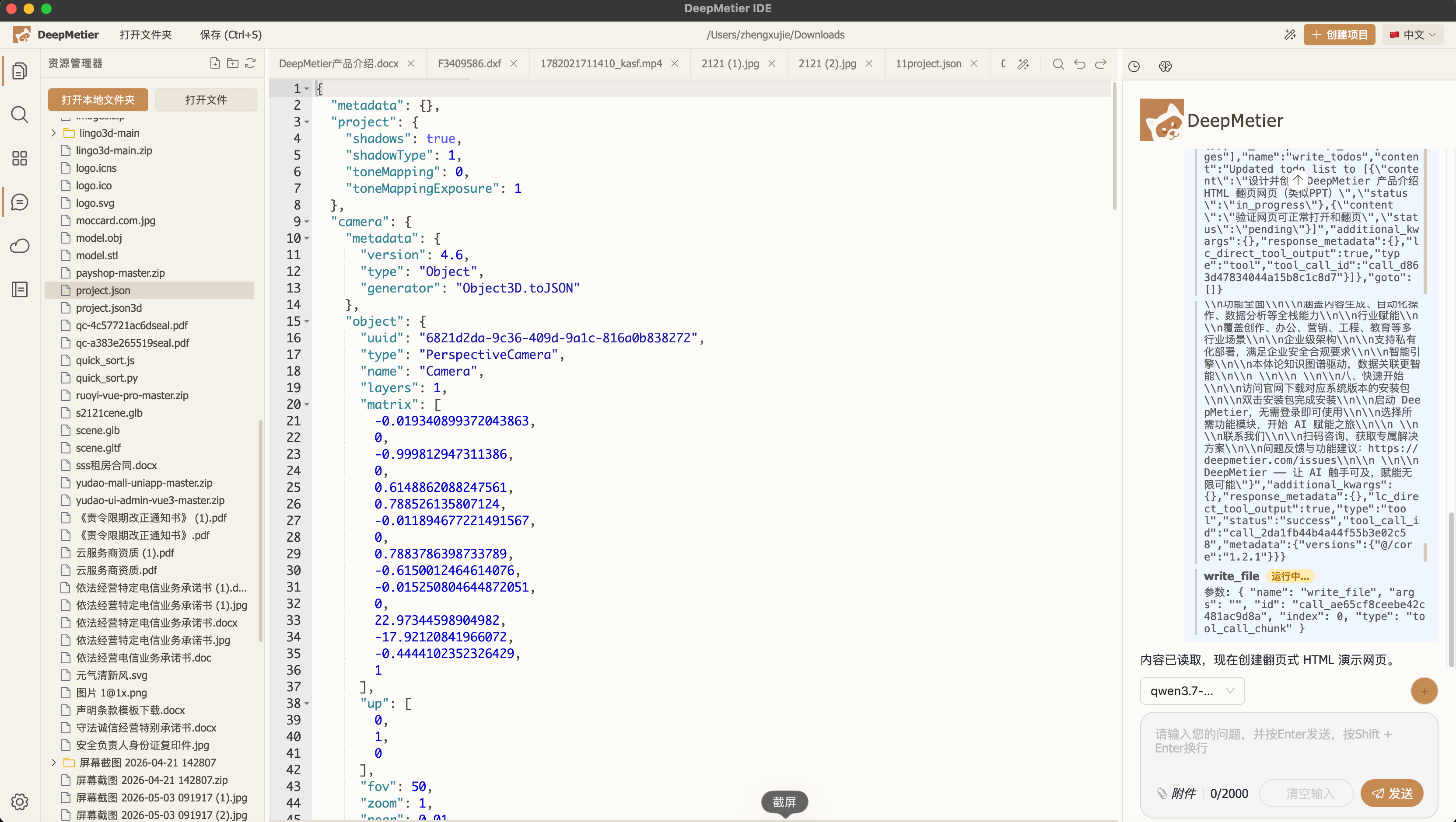Open the settings gear icon

pos(19,801)
